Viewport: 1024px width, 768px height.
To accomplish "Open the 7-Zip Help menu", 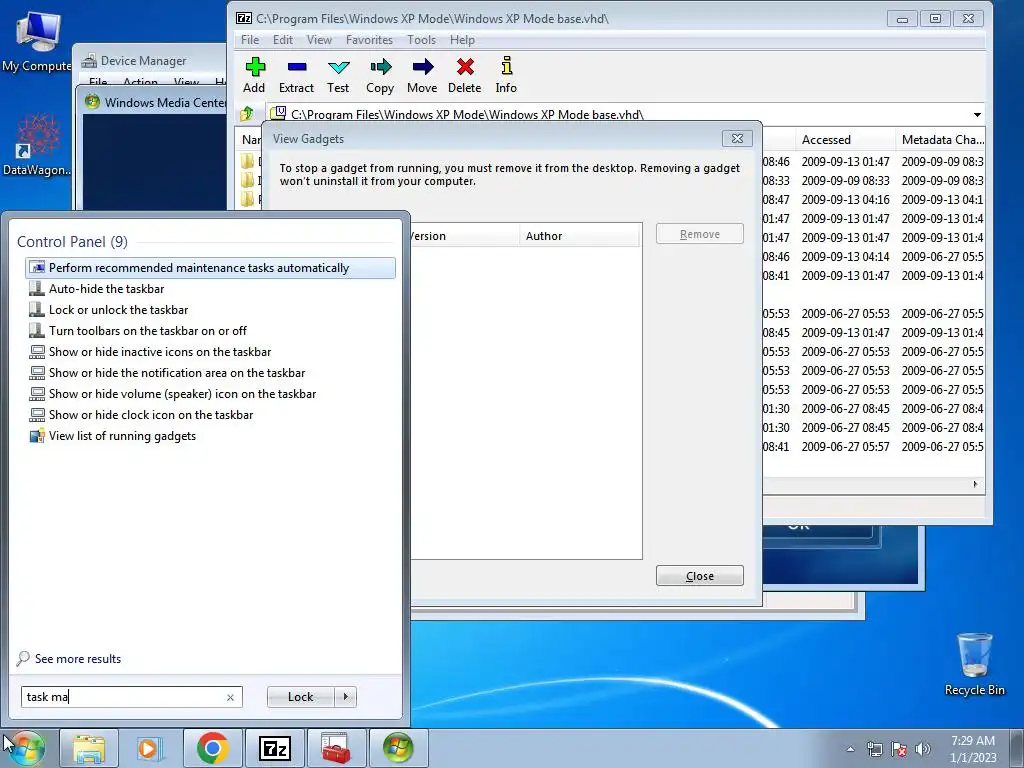I will point(462,40).
